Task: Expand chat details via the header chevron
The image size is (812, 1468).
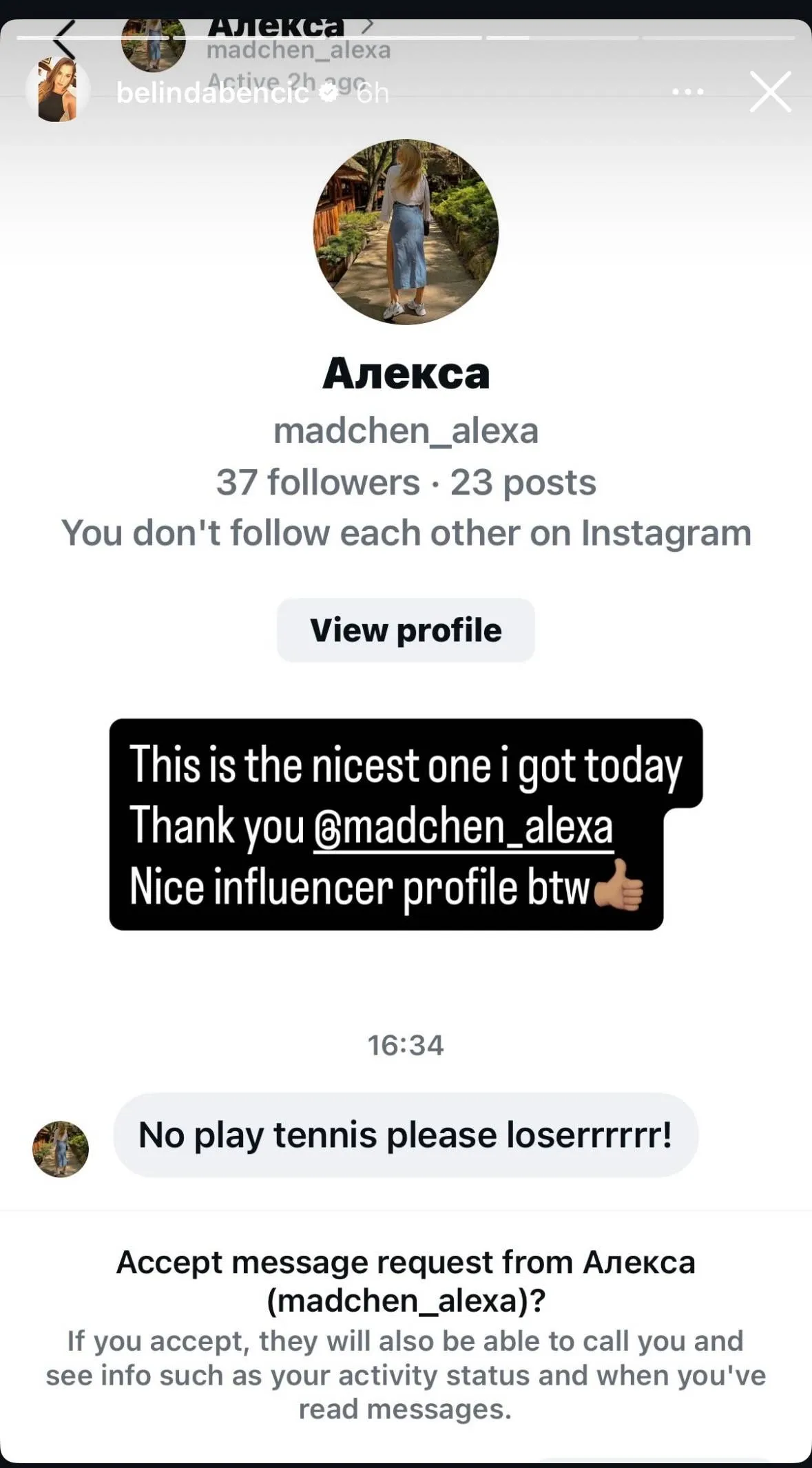Action: tap(368, 26)
